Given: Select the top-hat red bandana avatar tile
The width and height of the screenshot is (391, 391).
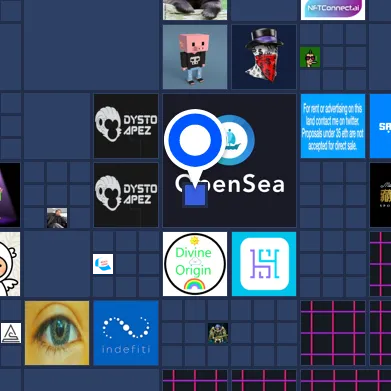Looking at the screenshot, I should click(x=264, y=57).
